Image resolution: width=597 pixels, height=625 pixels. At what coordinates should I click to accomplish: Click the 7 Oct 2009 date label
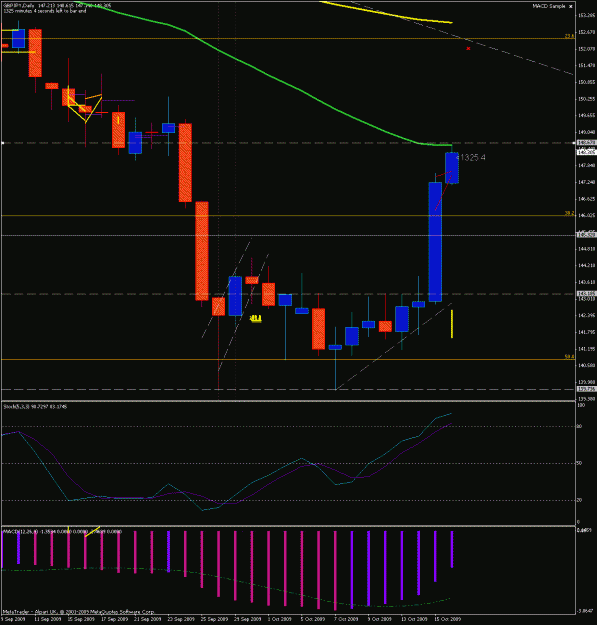coord(346,619)
